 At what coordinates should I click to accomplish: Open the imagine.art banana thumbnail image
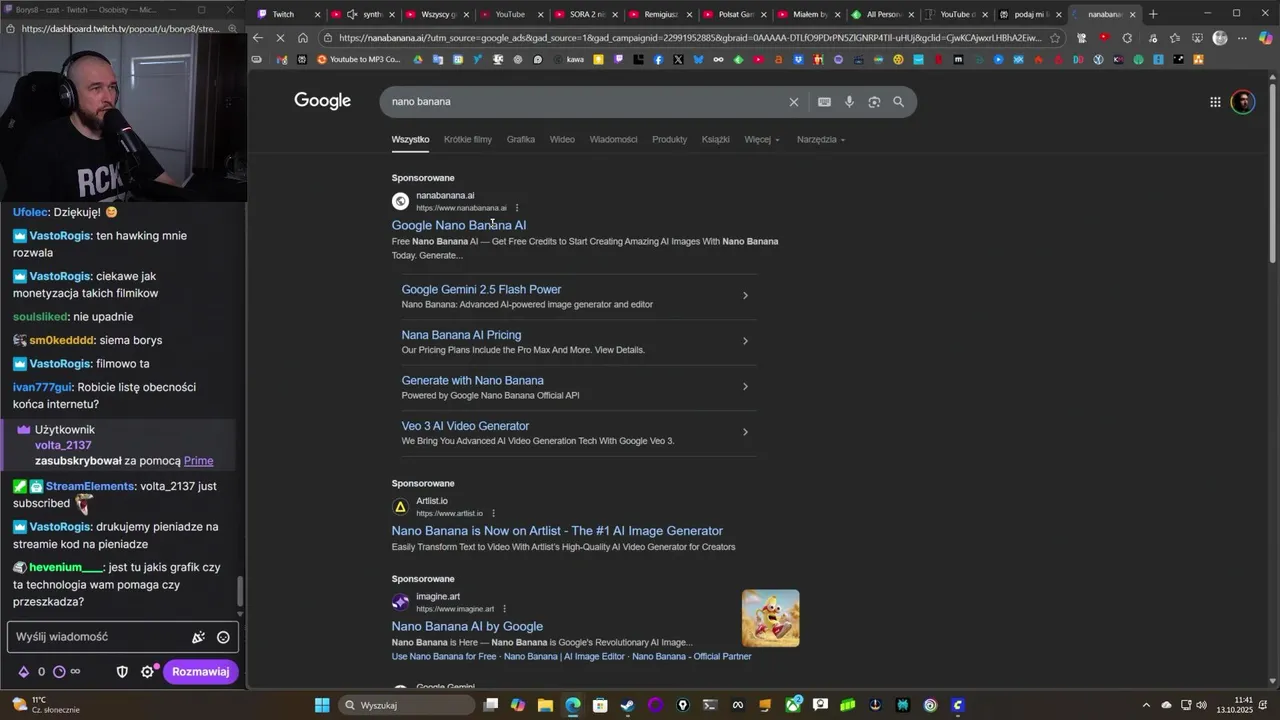coord(771,619)
